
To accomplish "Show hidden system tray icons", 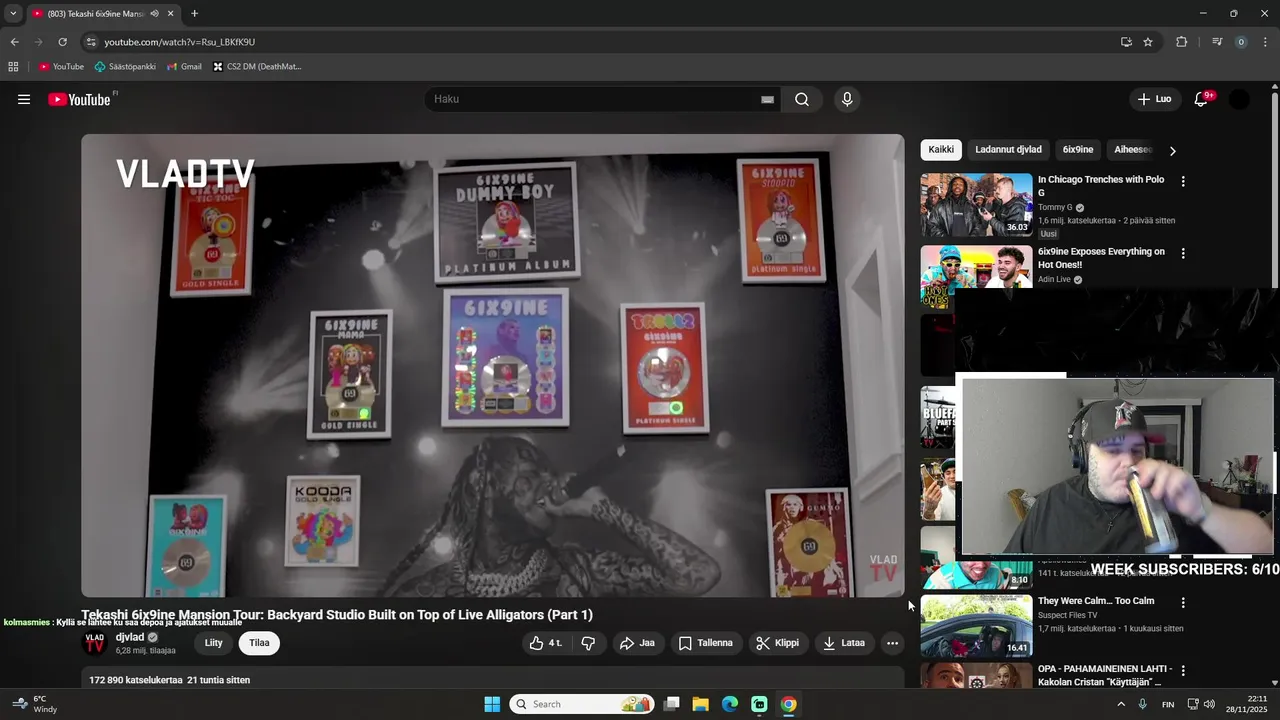I will 1121,704.
